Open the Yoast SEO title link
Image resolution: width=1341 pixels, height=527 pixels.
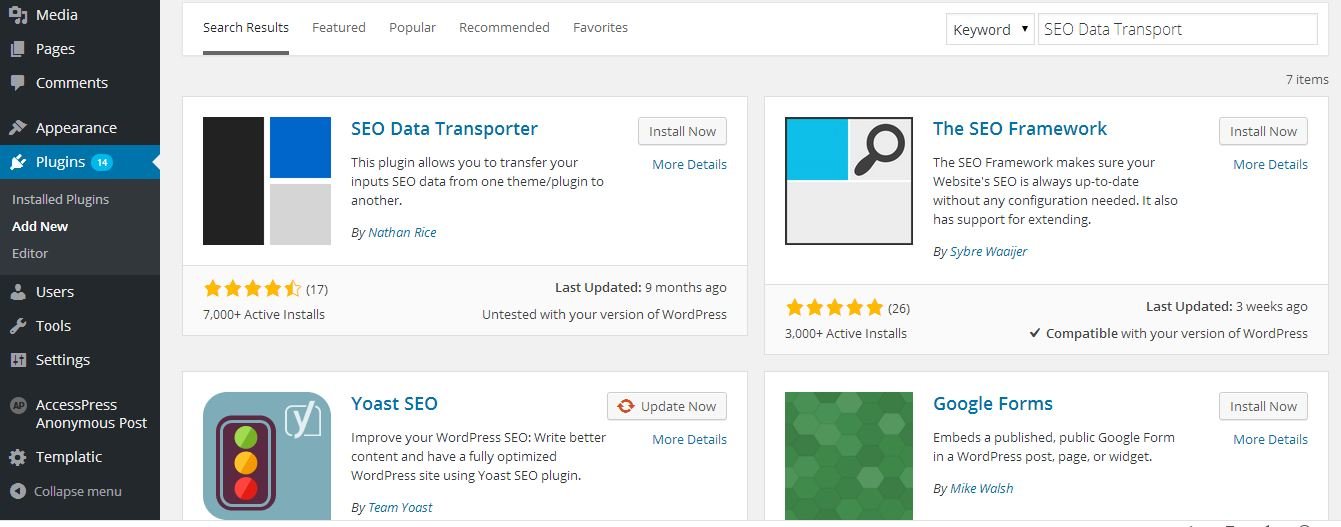[394, 403]
